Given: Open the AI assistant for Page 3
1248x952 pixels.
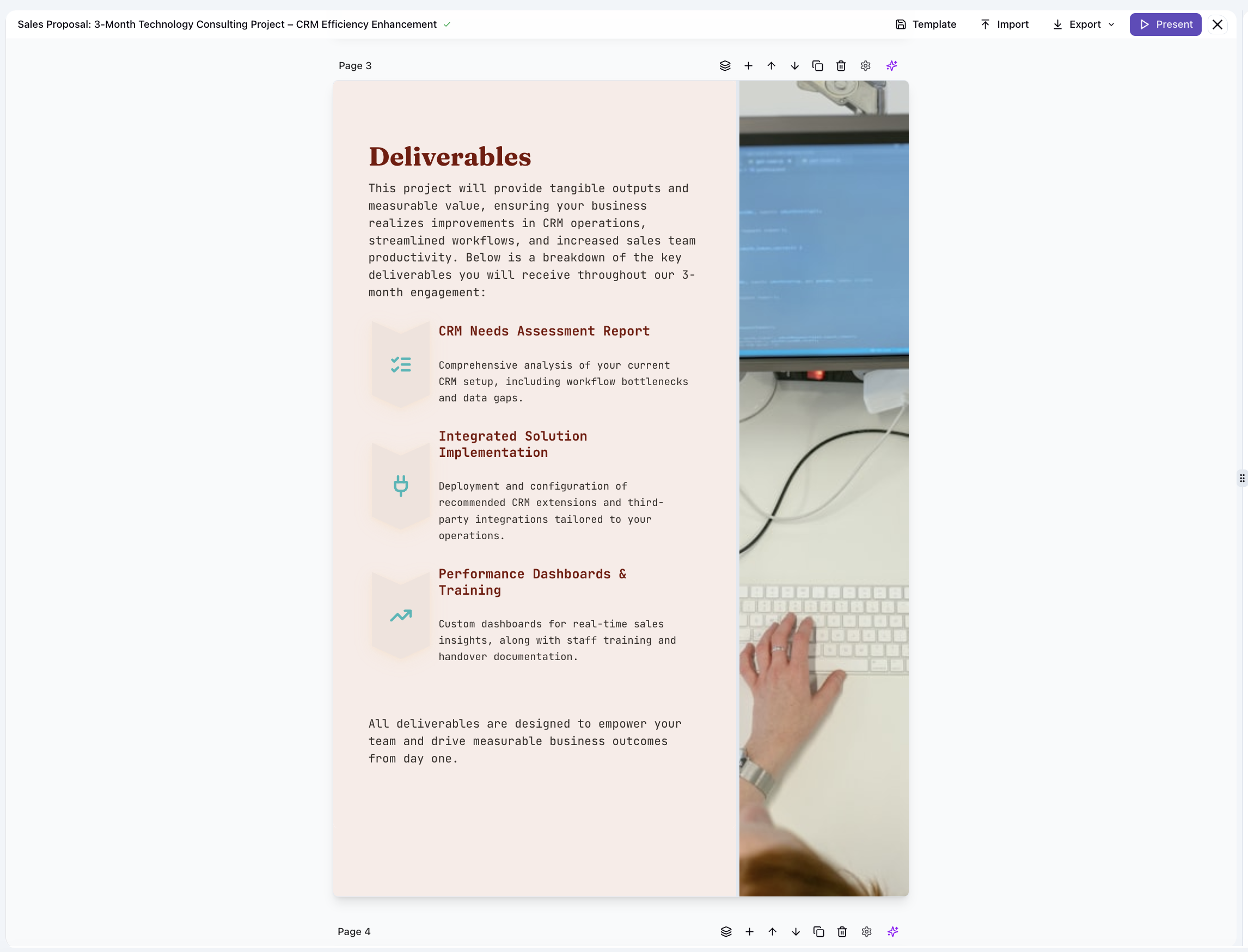Looking at the screenshot, I should tap(891, 65).
